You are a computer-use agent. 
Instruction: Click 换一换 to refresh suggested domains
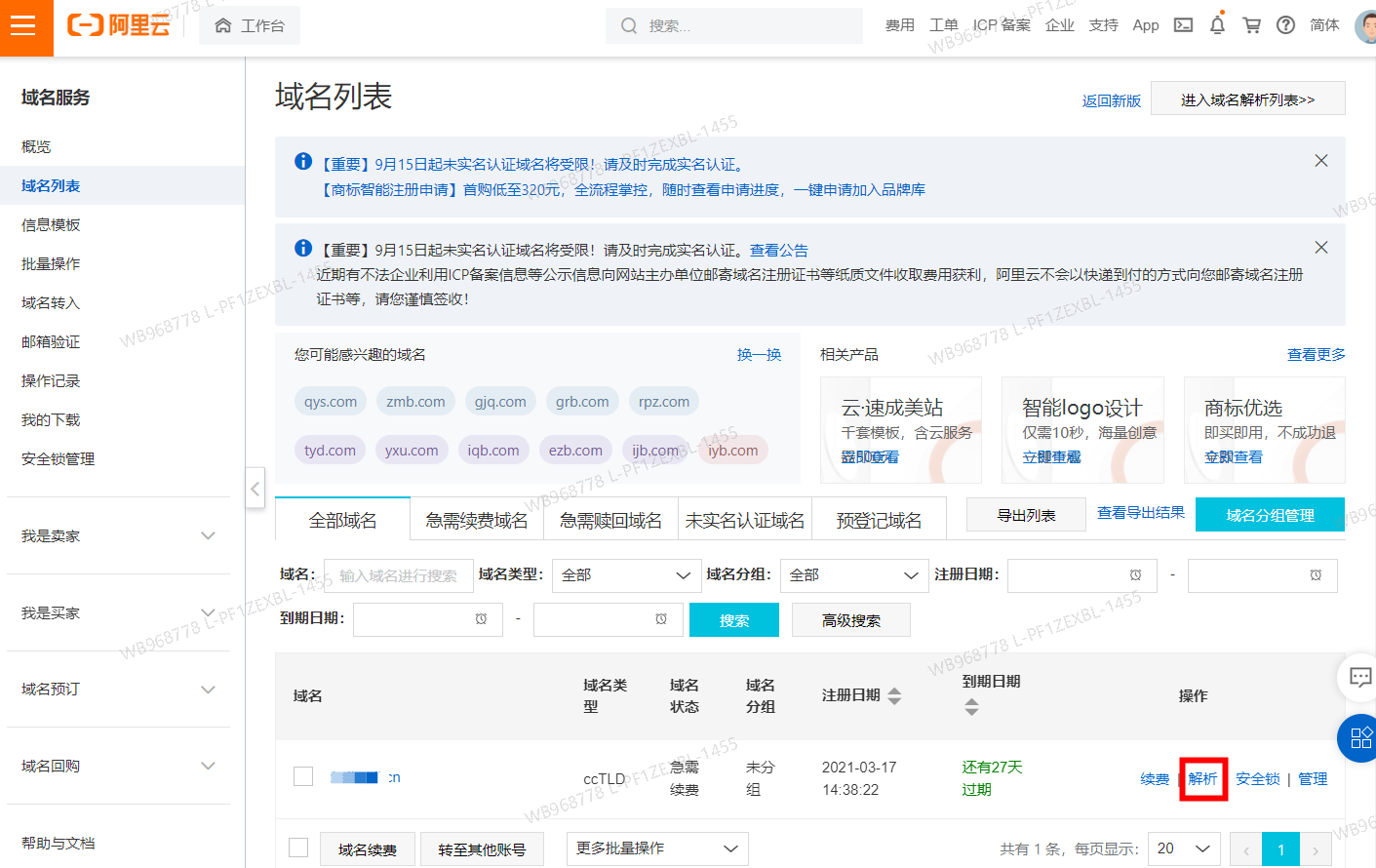[x=760, y=354]
